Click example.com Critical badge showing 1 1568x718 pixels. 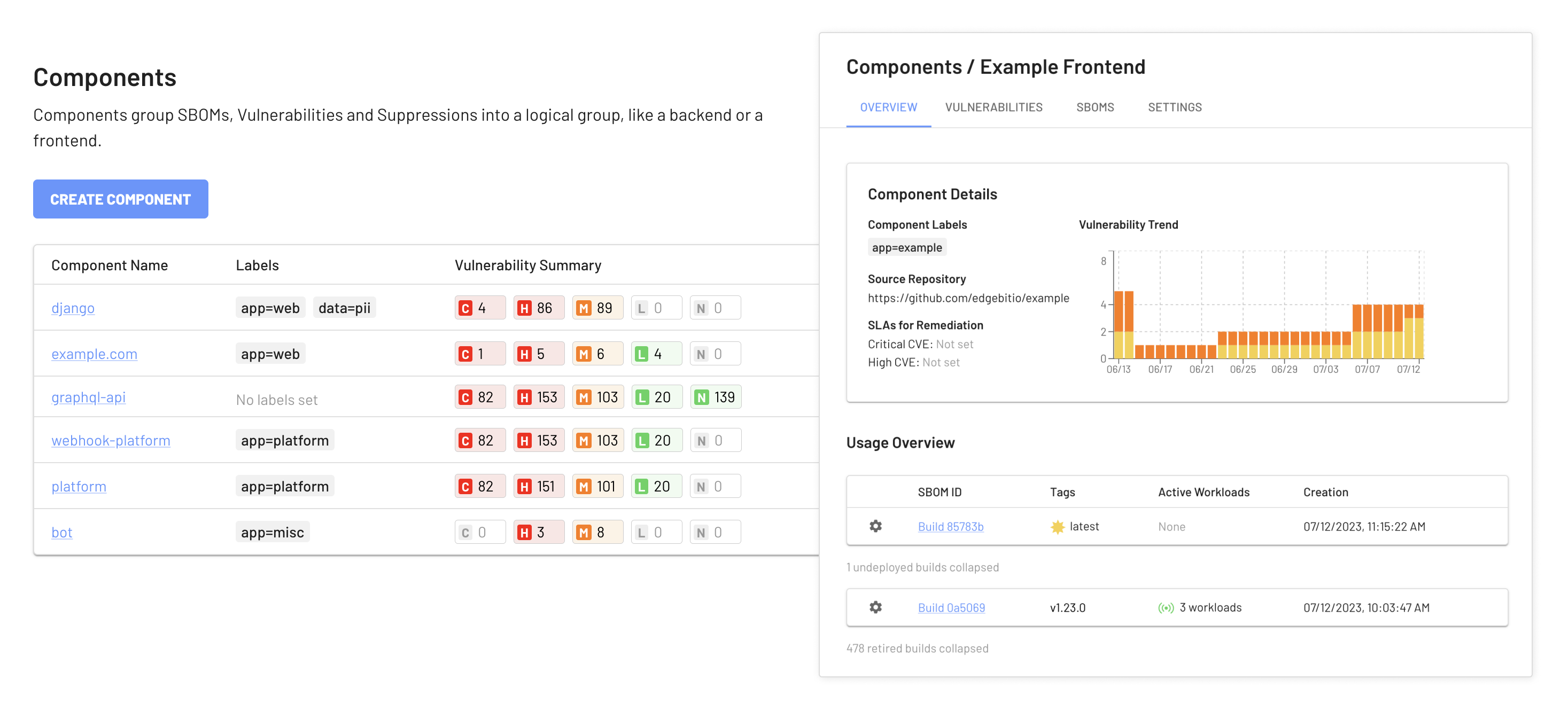pyautogui.click(x=480, y=354)
